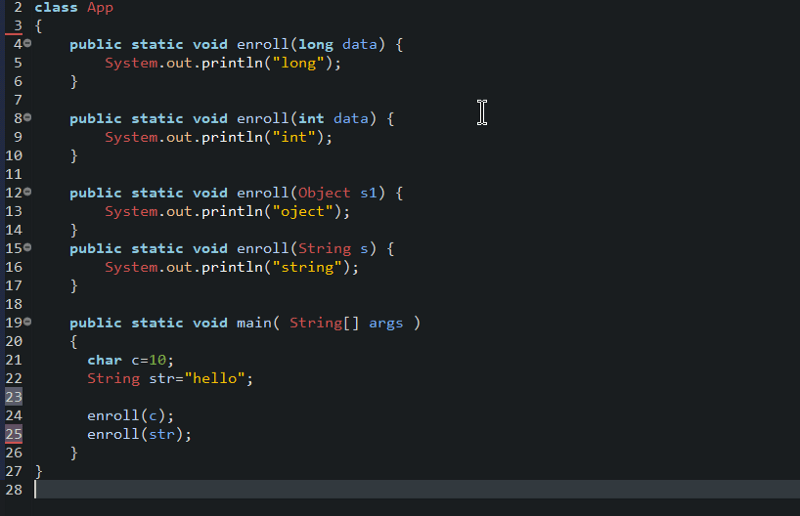Collapse the enroll(String s) method fold marker
Image resolution: width=800 pixels, height=516 pixels.
(28, 248)
